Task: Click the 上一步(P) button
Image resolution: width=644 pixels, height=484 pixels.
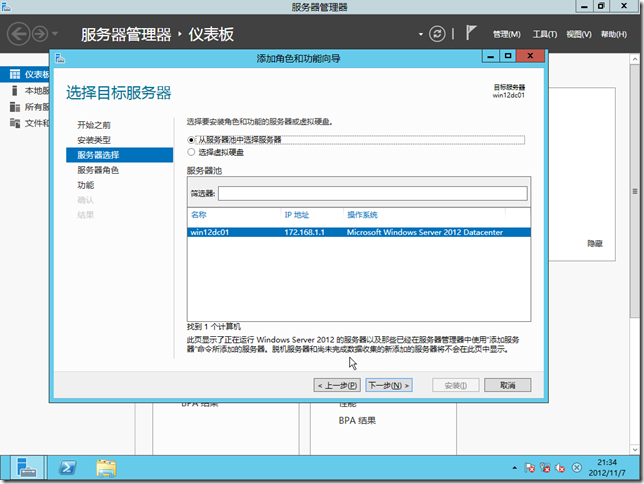Action: click(337, 385)
